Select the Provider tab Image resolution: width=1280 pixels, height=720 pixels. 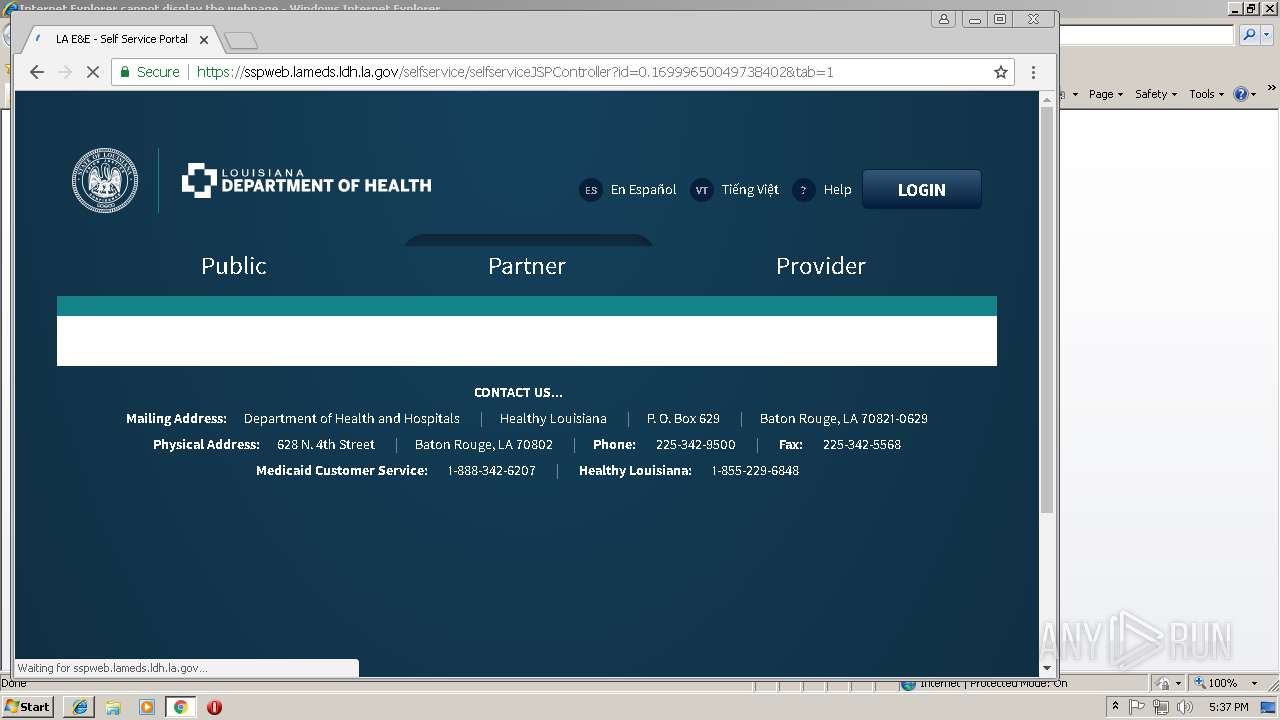point(821,266)
